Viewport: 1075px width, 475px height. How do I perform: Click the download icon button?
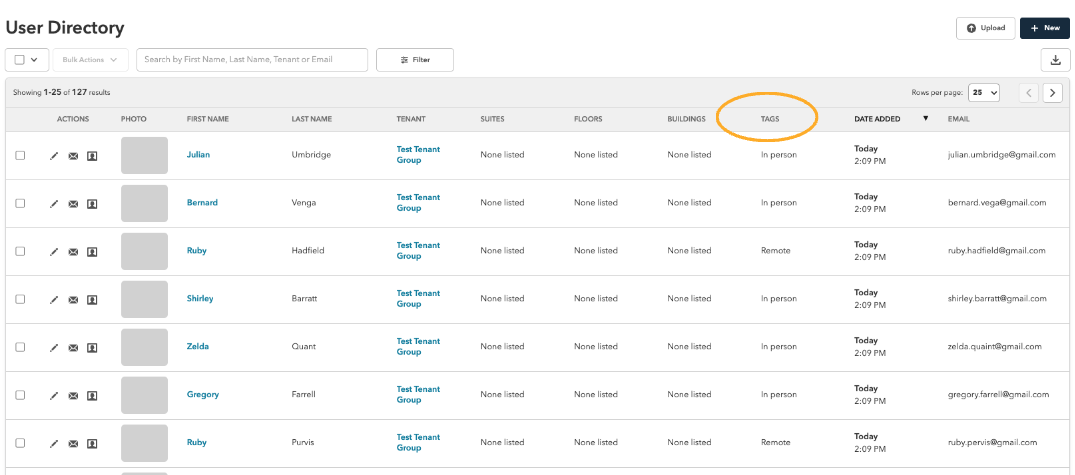pos(1055,60)
